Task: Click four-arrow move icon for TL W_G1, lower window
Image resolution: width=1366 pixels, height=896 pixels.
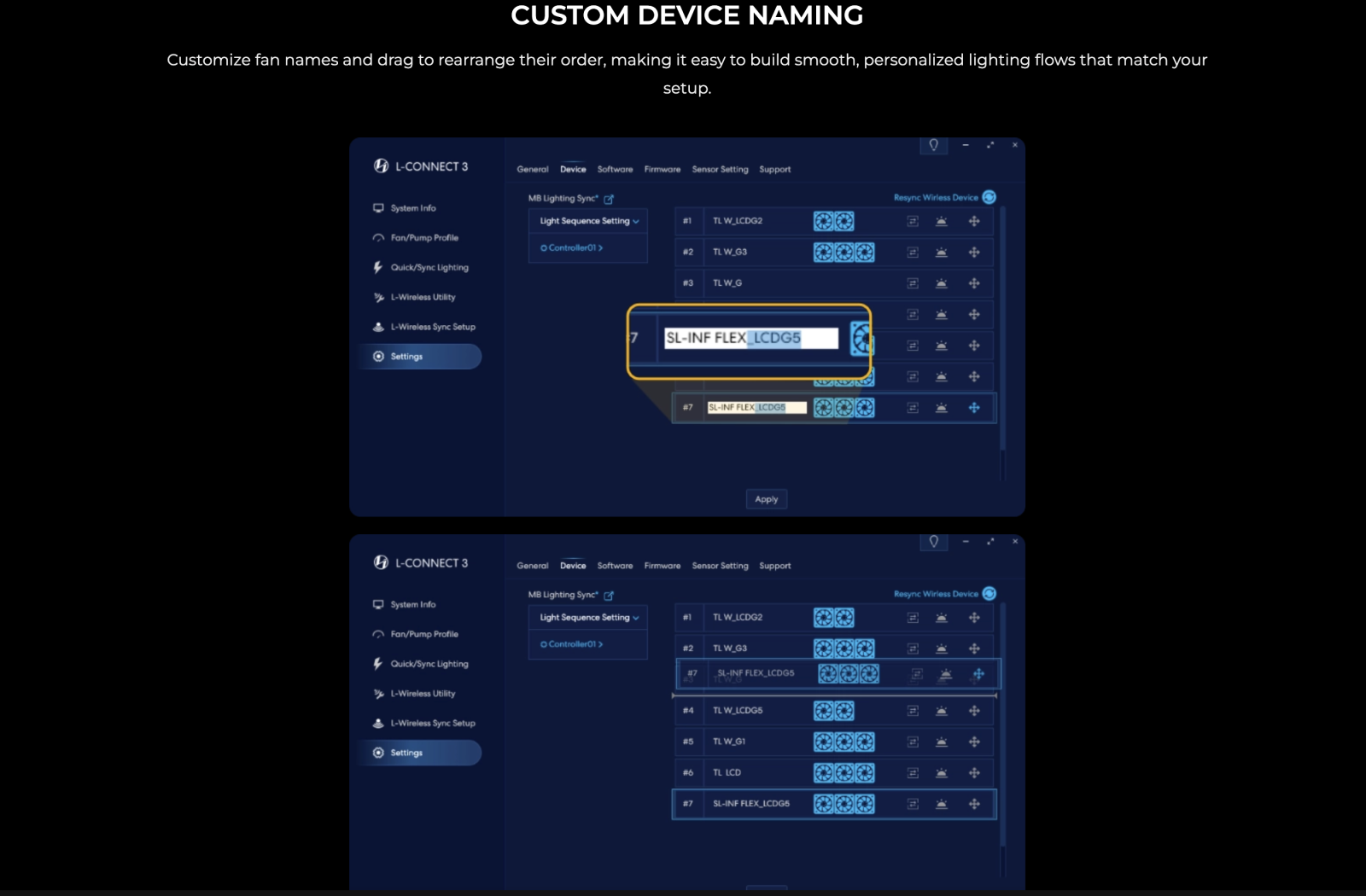Action: [x=974, y=742]
